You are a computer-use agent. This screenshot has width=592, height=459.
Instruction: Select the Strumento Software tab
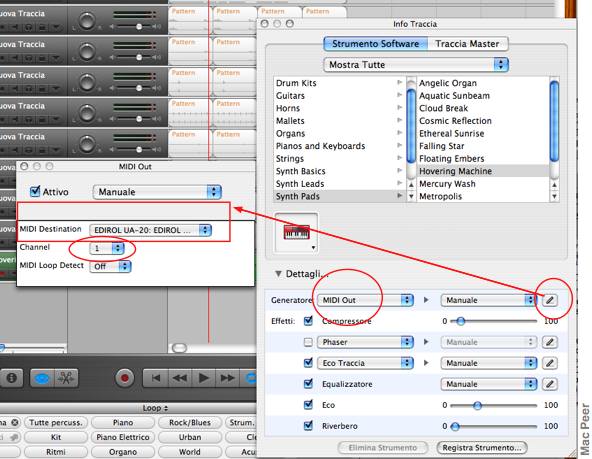coord(375,44)
